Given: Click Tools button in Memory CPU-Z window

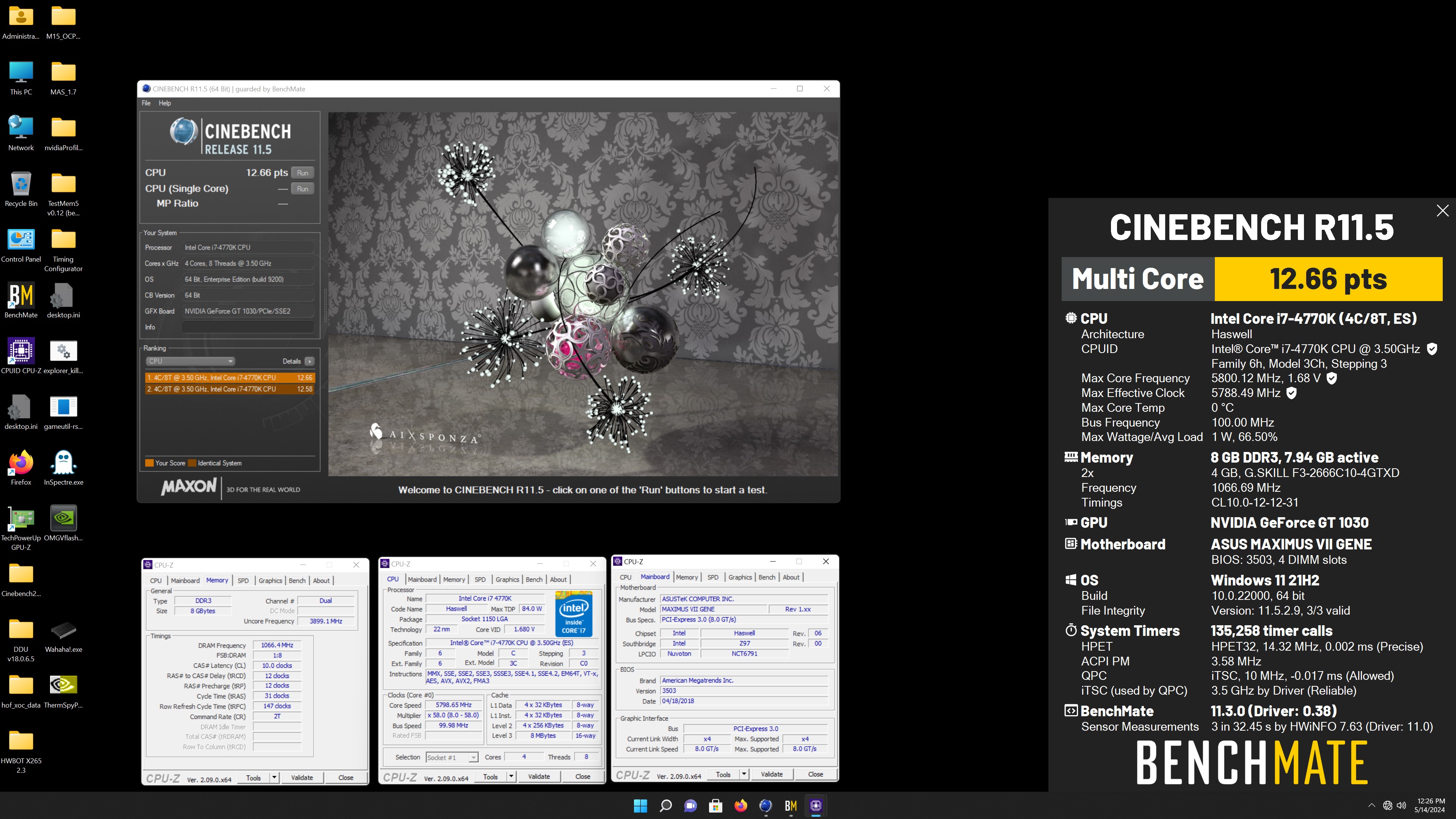Looking at the screenshot, I should click(254, 778).
